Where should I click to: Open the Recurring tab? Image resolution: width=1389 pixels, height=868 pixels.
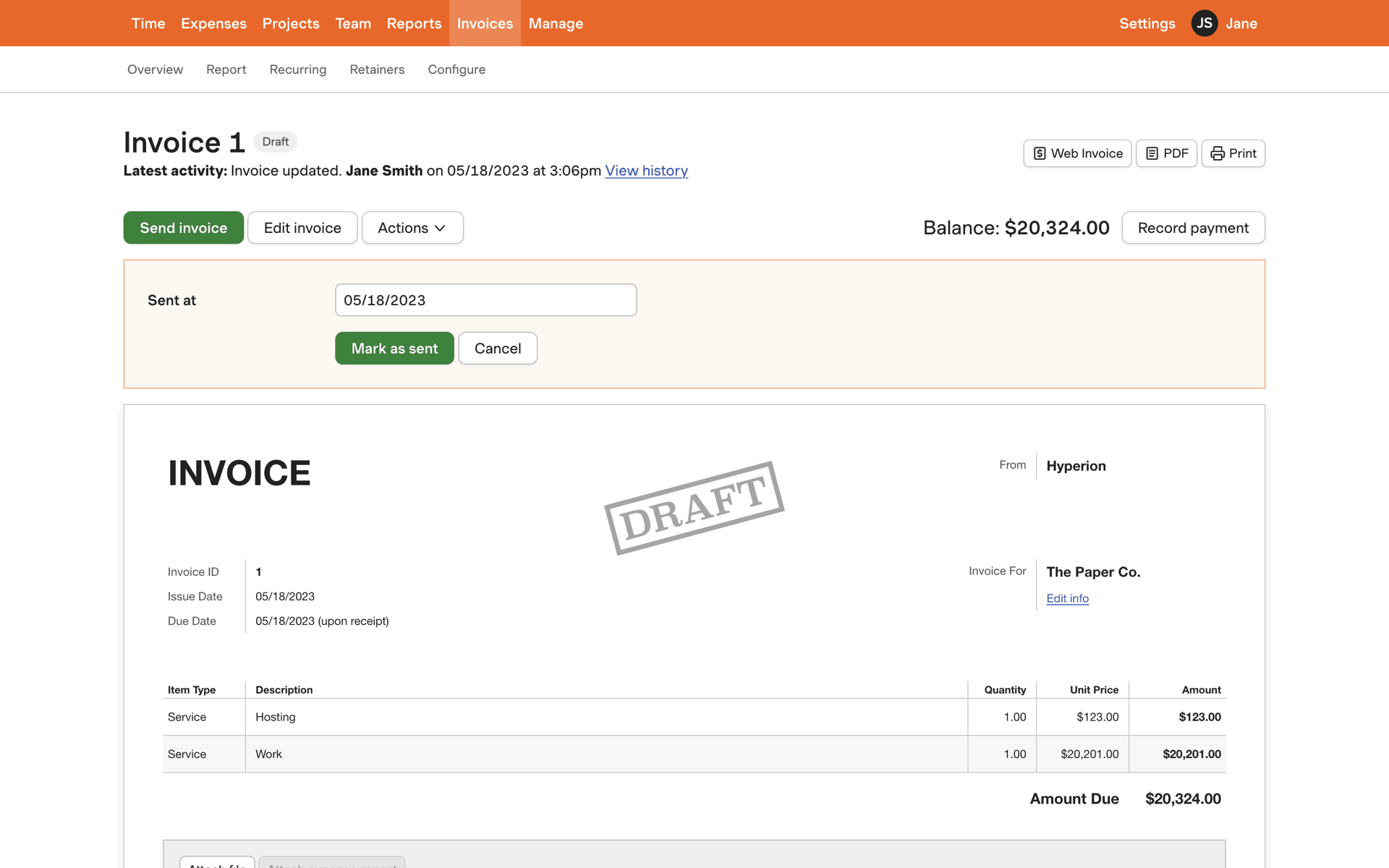click(298, 69)
